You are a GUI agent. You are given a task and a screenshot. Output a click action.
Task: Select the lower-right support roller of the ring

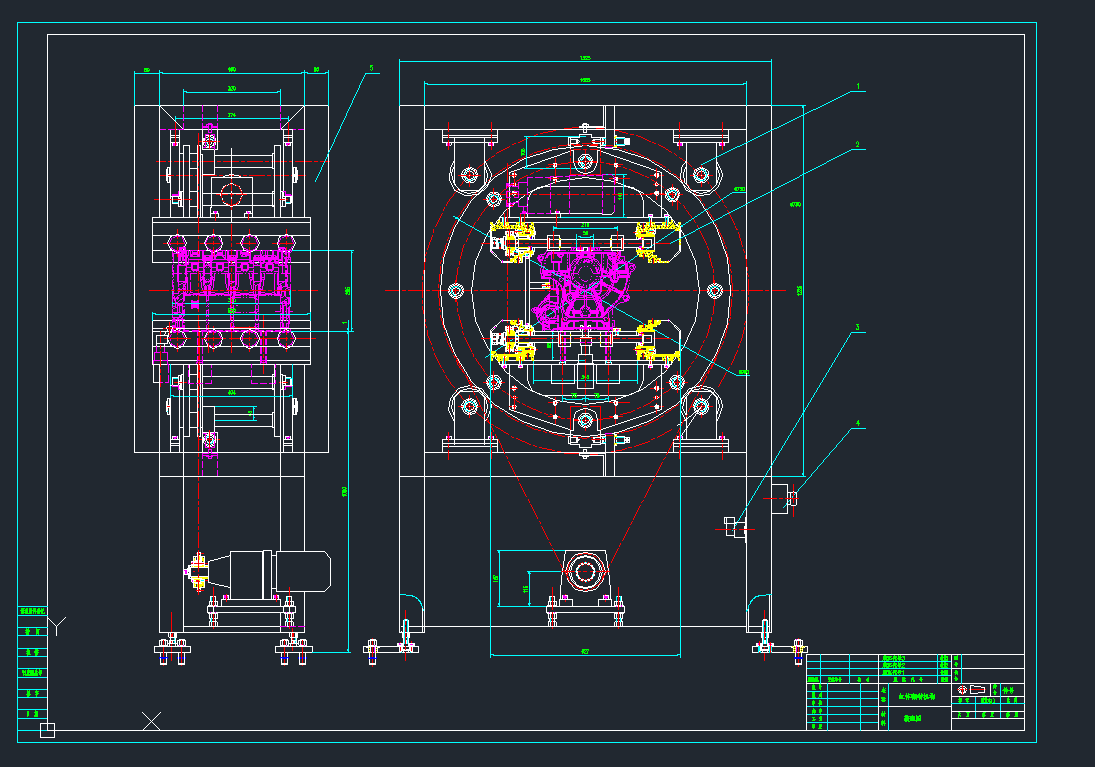(x=700, y=406)
